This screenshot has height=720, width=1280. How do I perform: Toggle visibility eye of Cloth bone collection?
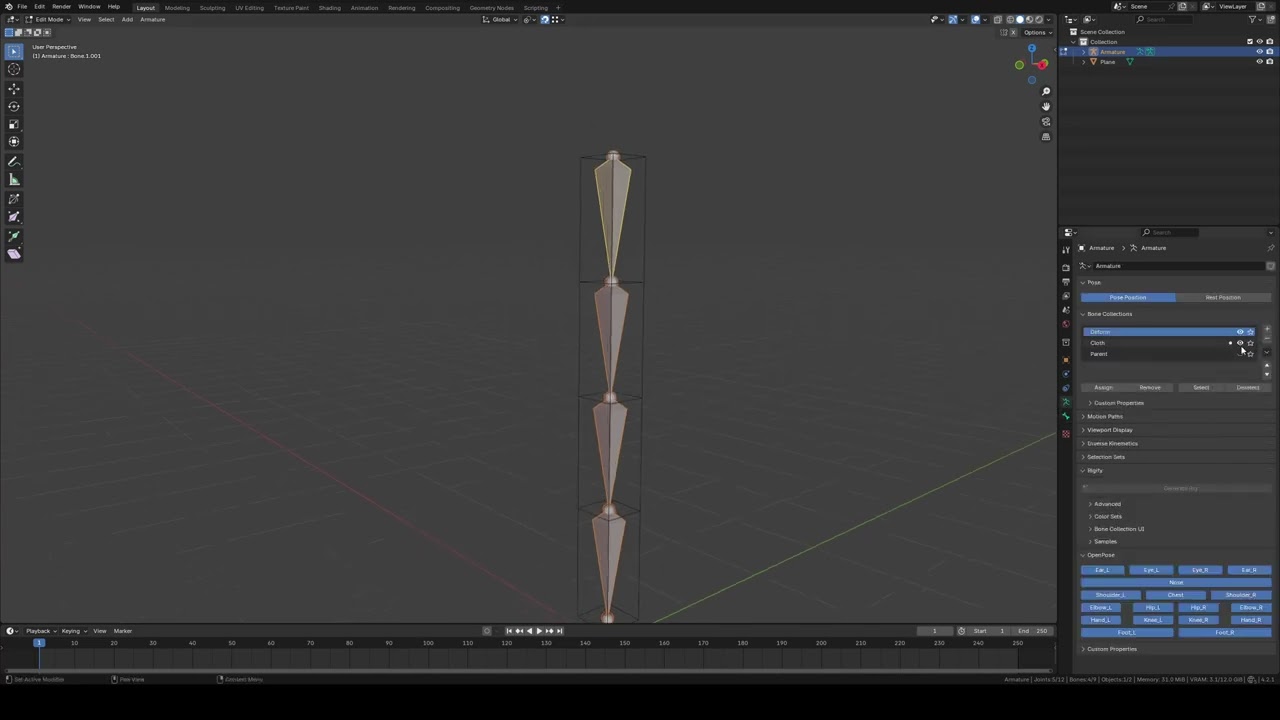coord(1240,343)
